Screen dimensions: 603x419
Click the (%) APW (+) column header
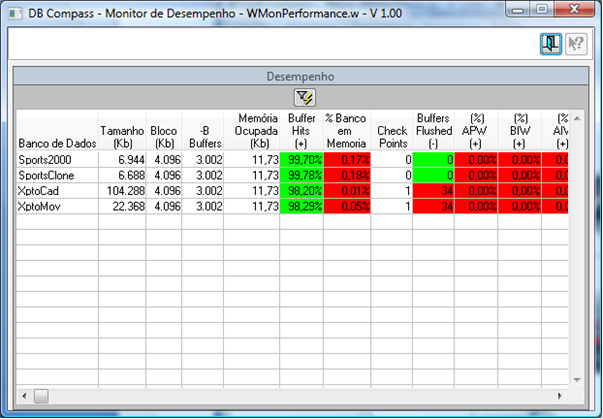tap(476, 131)
